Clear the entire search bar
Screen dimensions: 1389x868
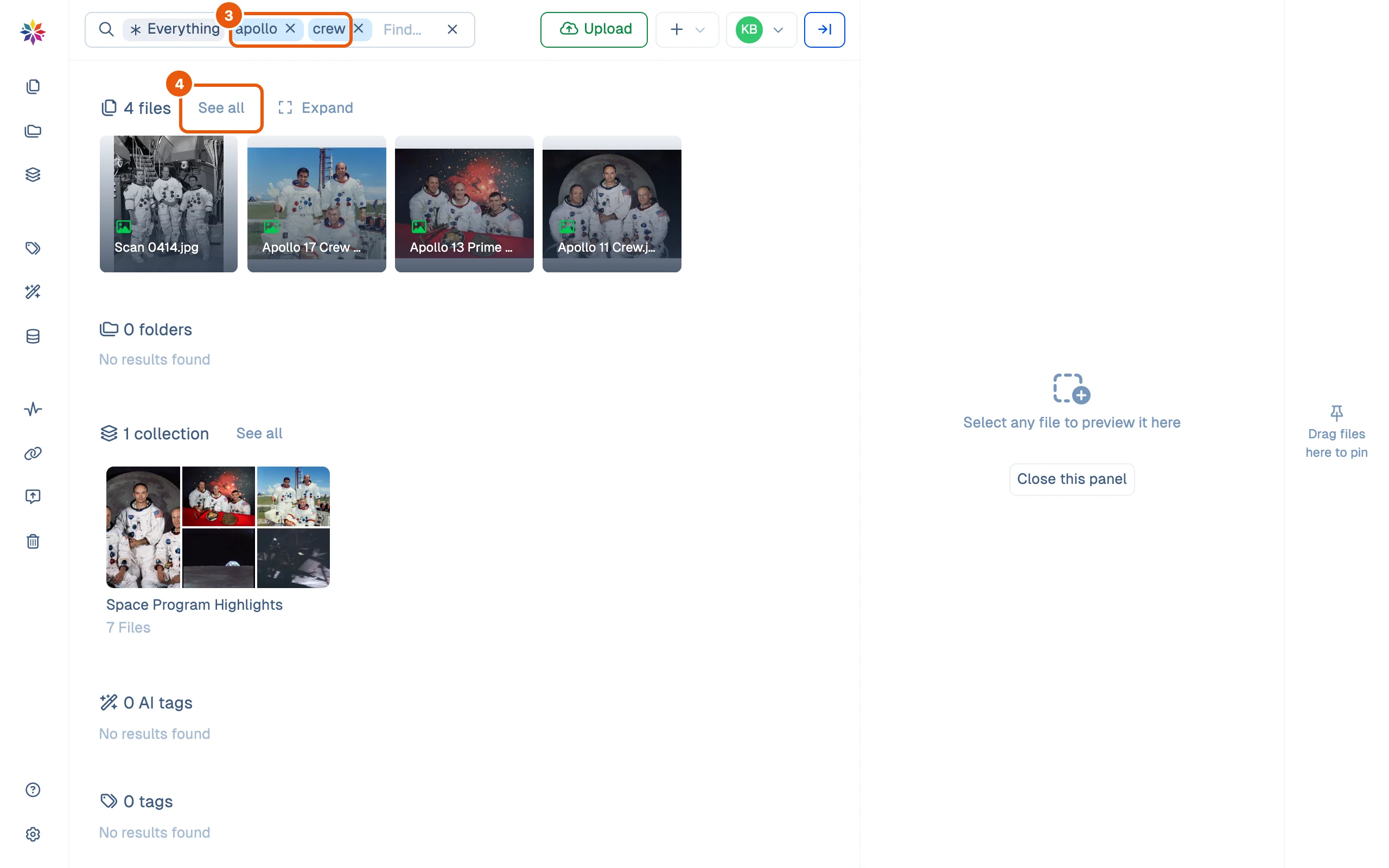point(453,29)
